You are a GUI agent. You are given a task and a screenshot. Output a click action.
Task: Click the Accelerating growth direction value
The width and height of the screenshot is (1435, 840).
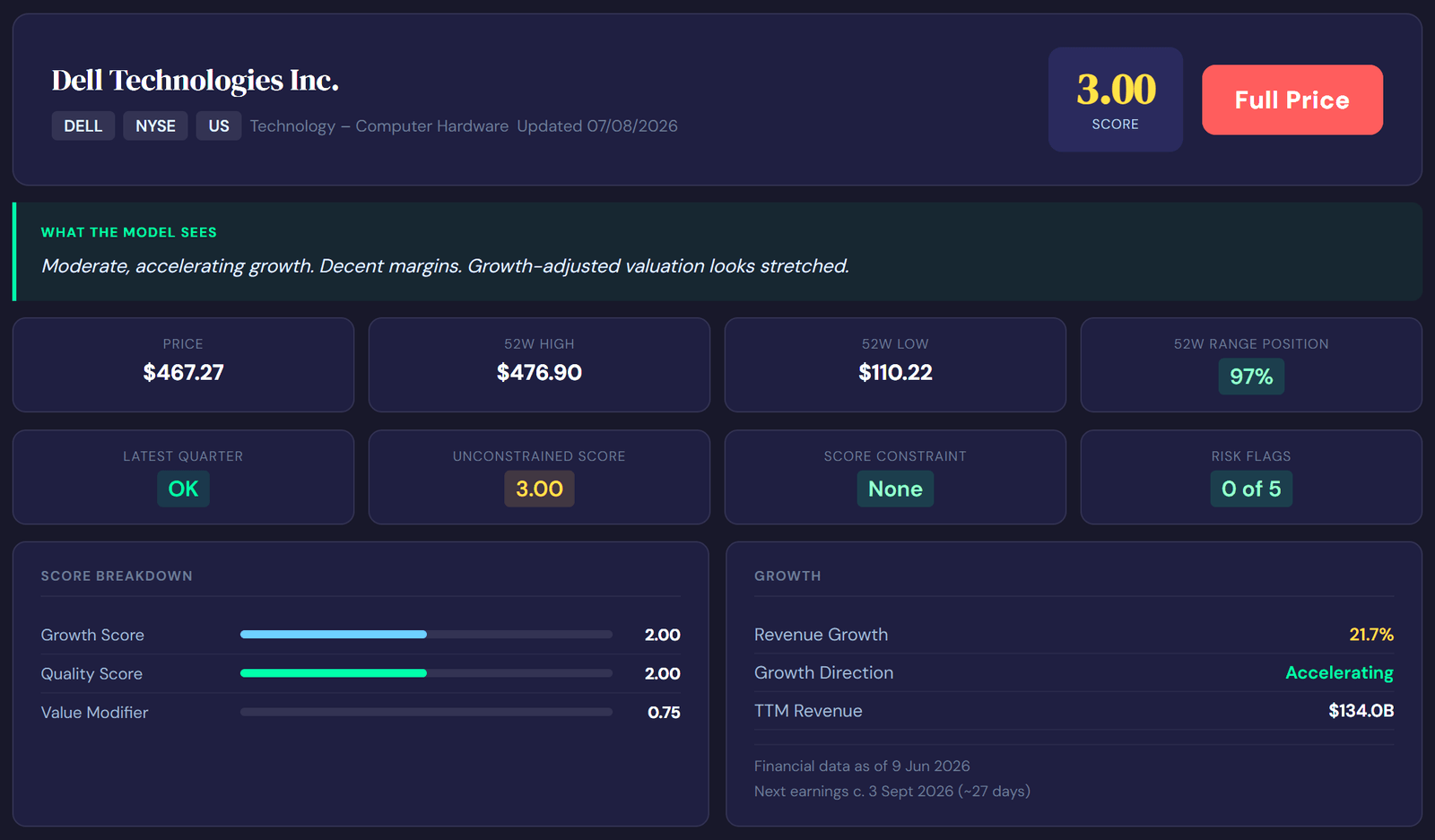pyautogui.click(x=1339, y=673)
